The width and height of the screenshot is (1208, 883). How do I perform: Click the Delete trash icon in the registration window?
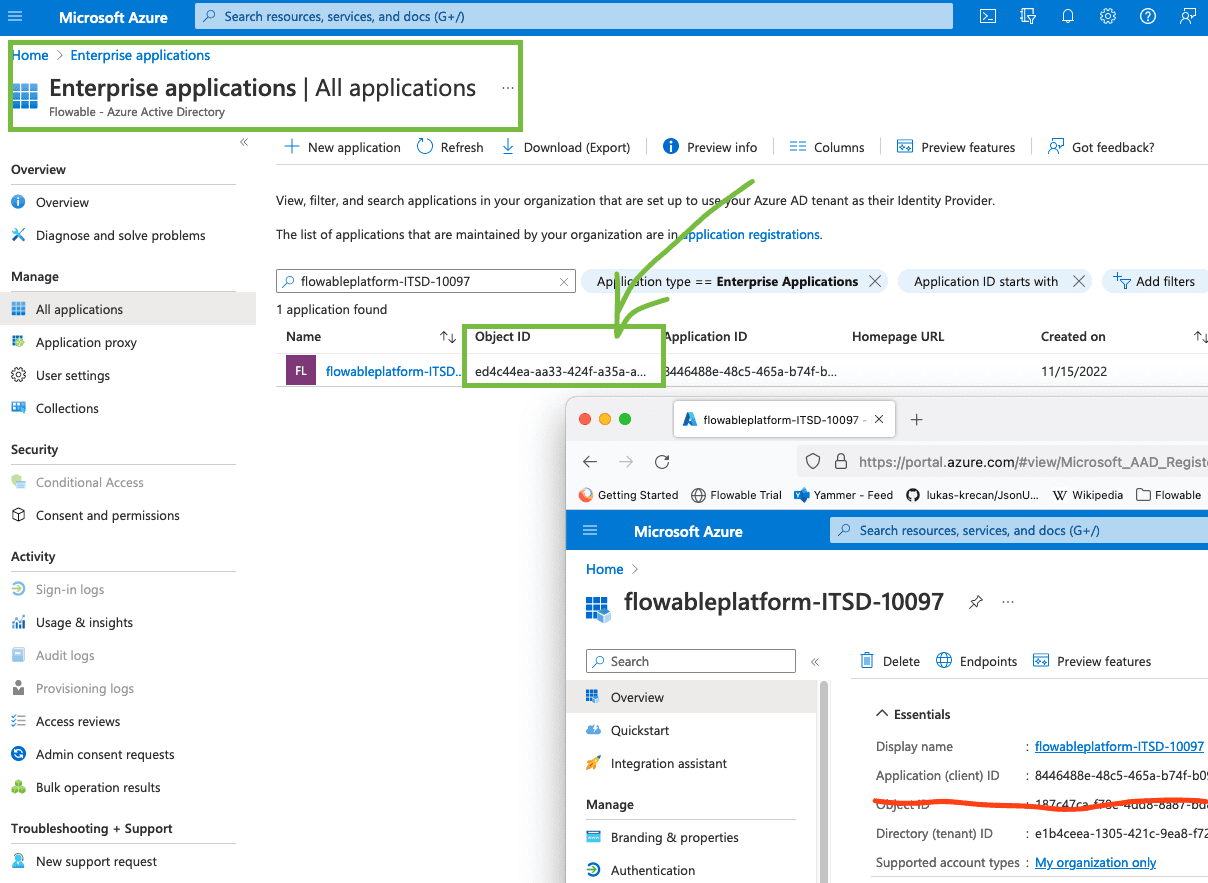tap(866, 661)
